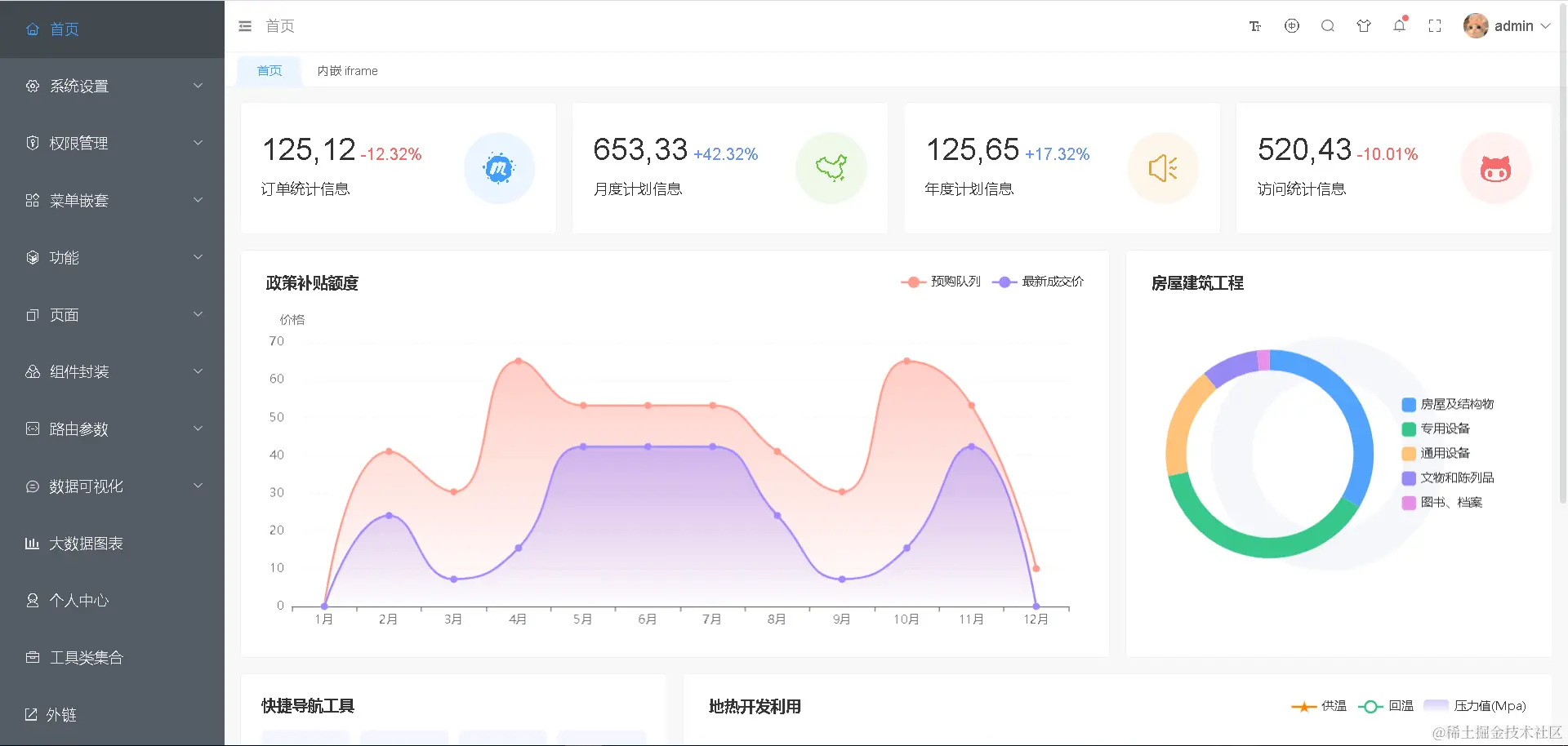
Task: Click the chat icon for 数据可视化
Action: pyautogui.click(x=33, y=486)
